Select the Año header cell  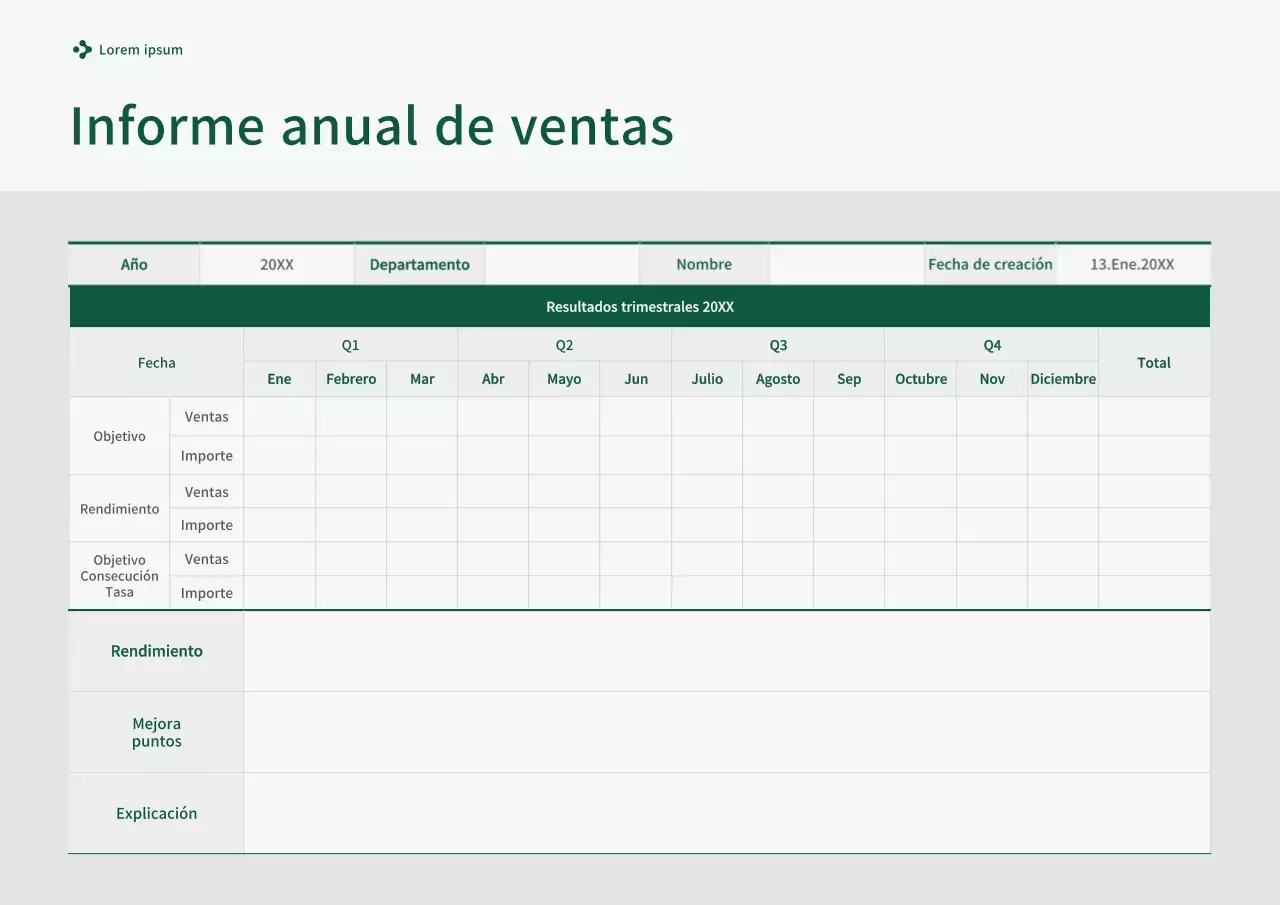(133, 264)
